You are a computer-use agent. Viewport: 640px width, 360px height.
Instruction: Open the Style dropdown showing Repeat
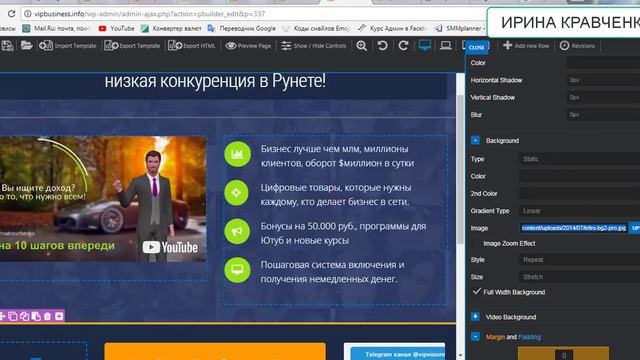580,260
